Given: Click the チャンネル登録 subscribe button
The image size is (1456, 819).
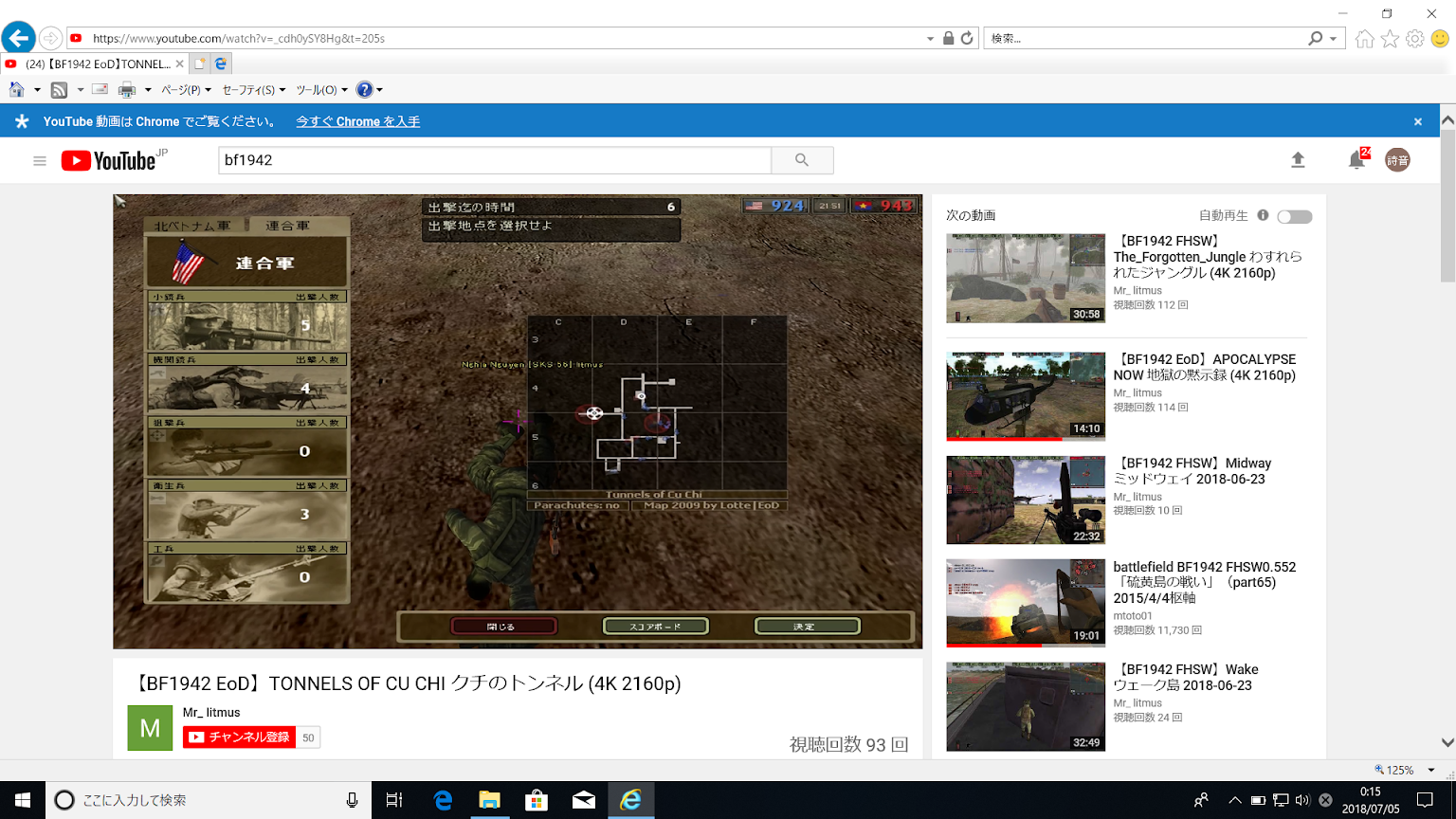Looking at the screenshot, I should coord(239,737).
